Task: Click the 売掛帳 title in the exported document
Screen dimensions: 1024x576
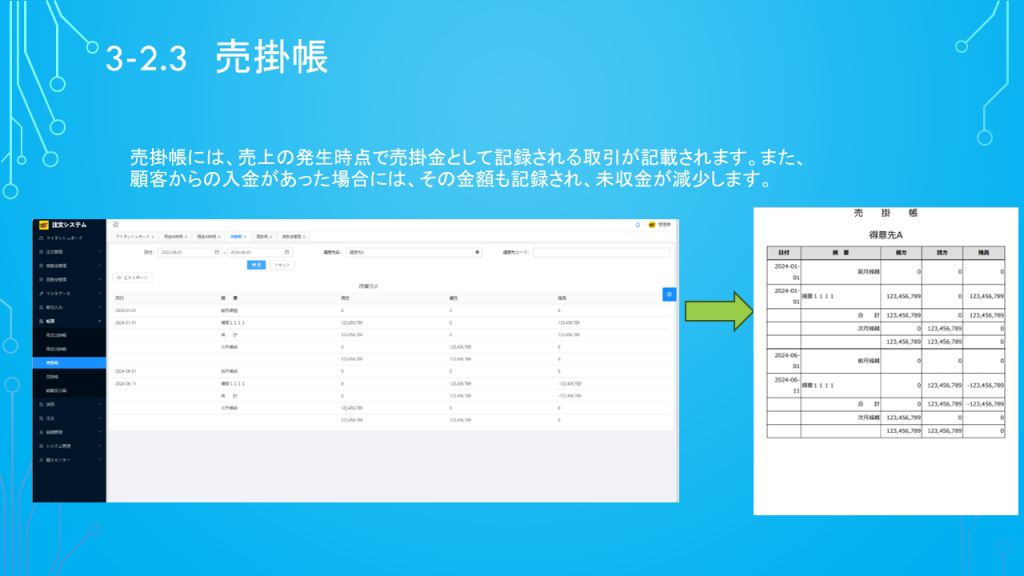Action: [x=886, y=213]
